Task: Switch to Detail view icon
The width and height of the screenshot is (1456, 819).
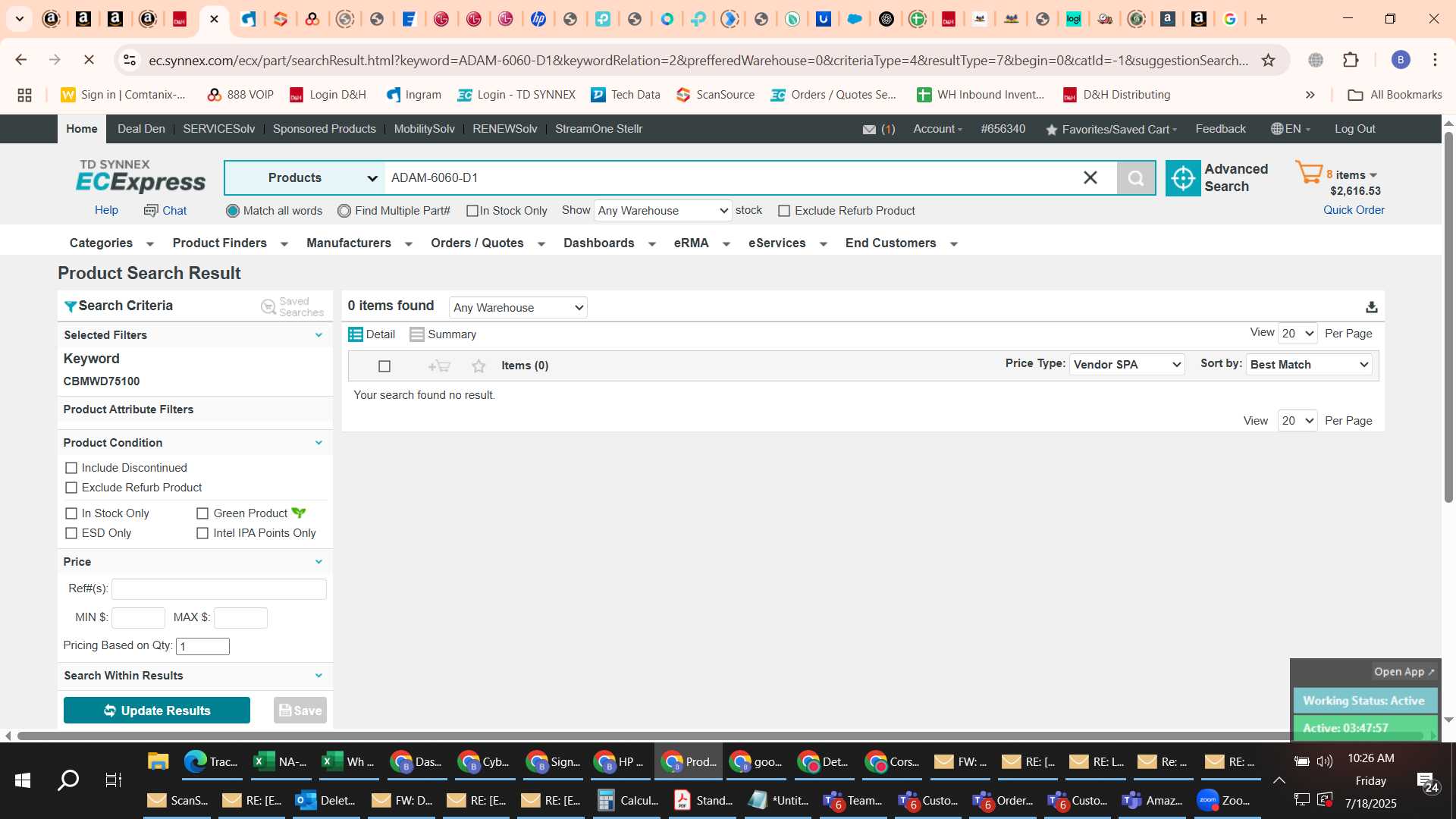Action: click(x=355, y=334)
